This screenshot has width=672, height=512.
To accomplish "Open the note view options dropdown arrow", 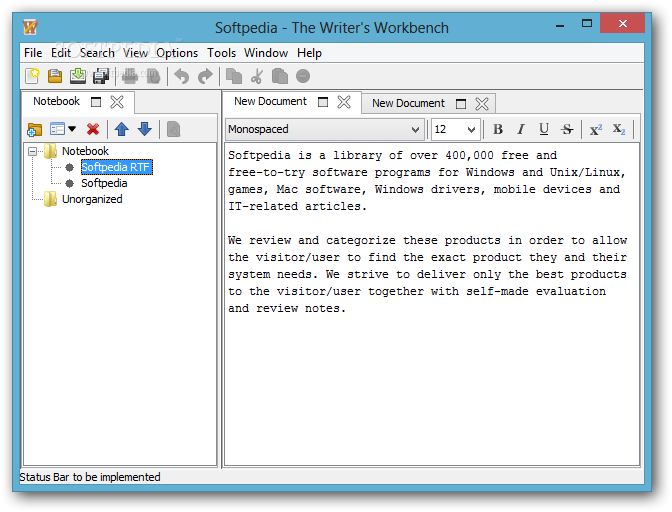I will [x=72, y=129].
